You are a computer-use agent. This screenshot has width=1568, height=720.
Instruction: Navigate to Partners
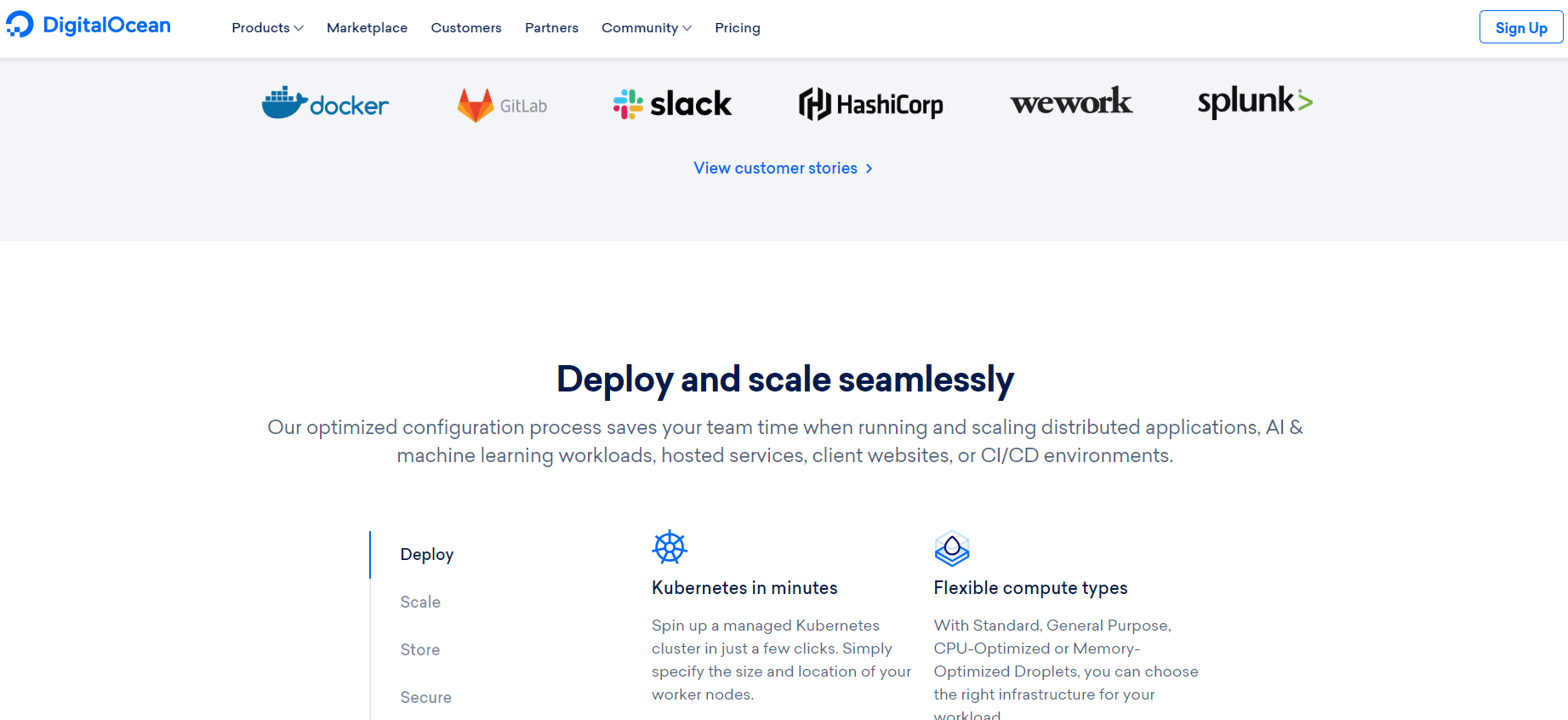click(x=551, y=28)
